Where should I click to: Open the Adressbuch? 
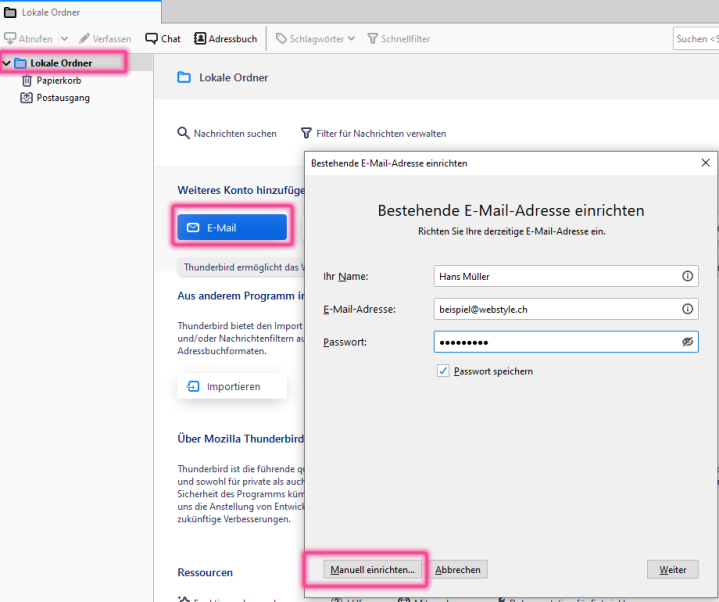[225, 39]
